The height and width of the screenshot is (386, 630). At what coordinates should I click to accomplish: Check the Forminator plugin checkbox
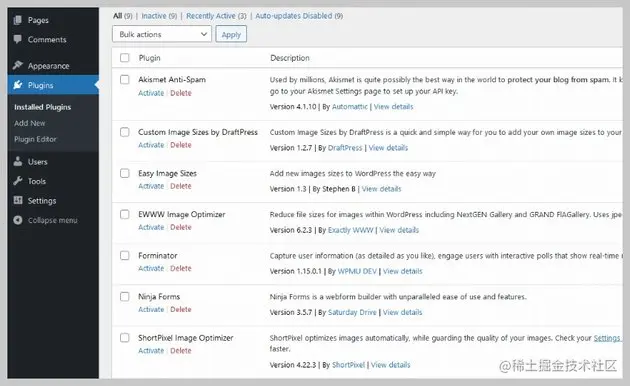coord(125,255)
